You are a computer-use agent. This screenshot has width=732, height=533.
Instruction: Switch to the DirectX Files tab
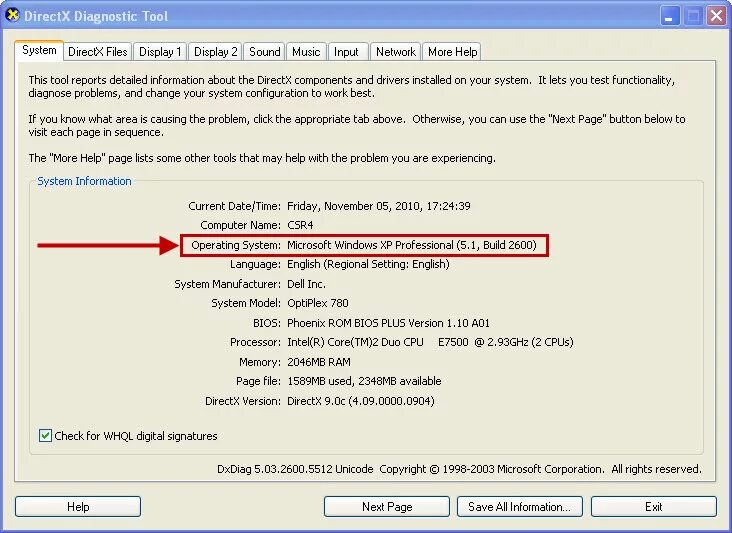98,52
